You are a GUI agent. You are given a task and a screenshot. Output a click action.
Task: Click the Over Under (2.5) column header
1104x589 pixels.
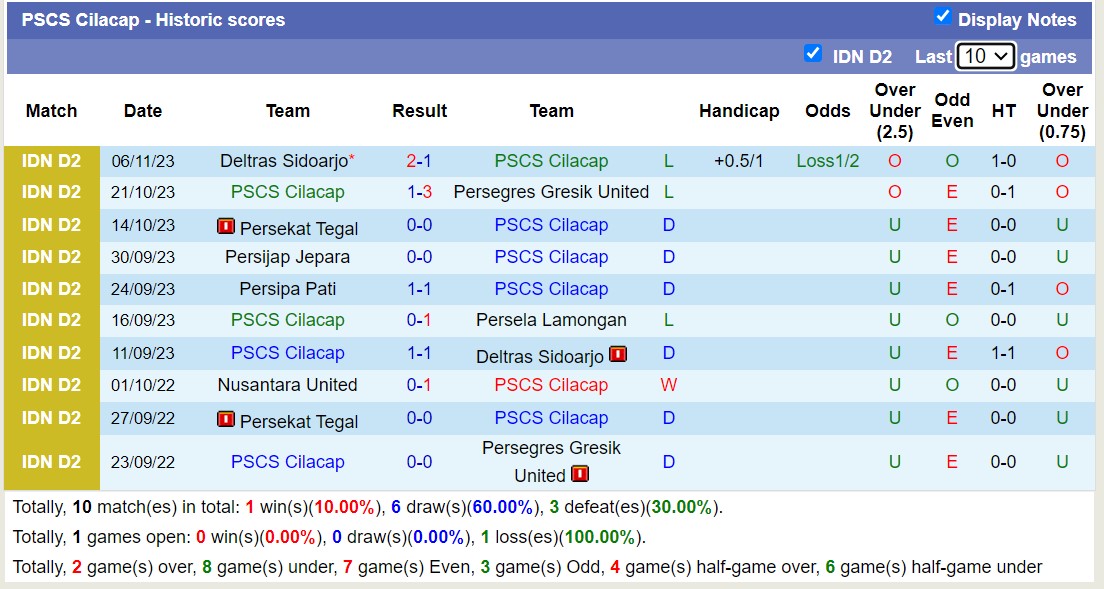(894, 111)
